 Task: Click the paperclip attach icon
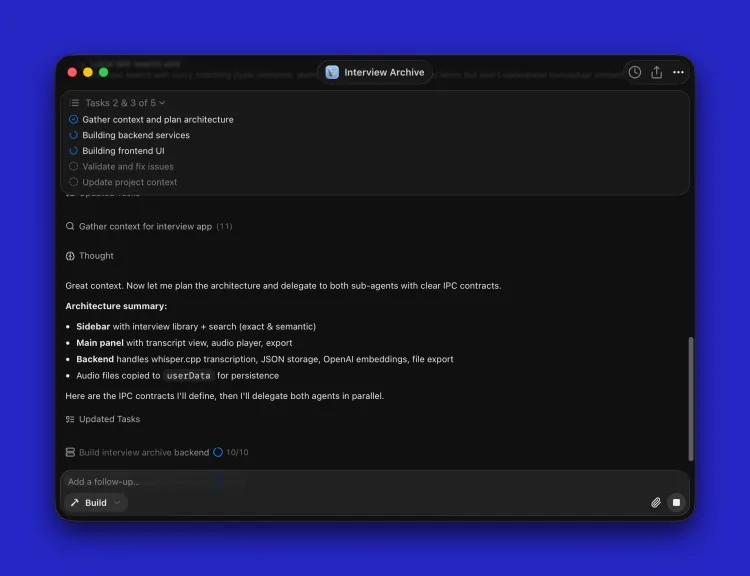tap(656, 502)
